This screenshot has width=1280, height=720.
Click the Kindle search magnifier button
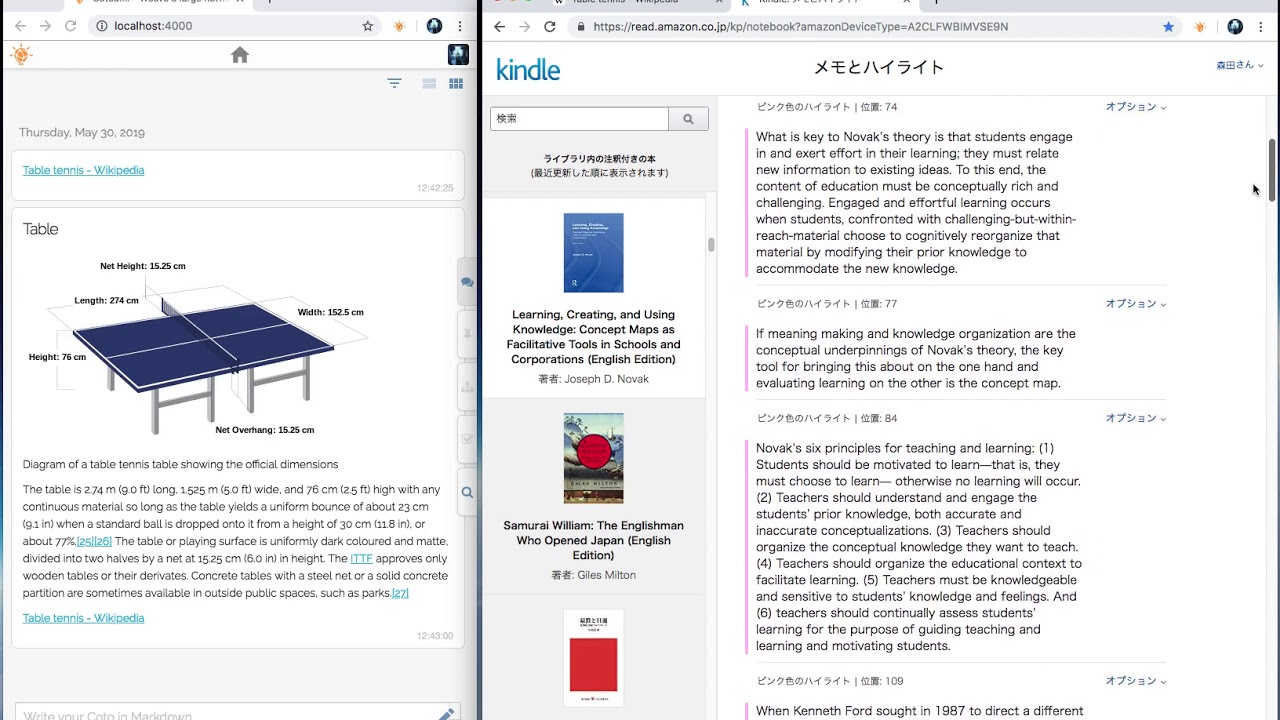(688, 119)
